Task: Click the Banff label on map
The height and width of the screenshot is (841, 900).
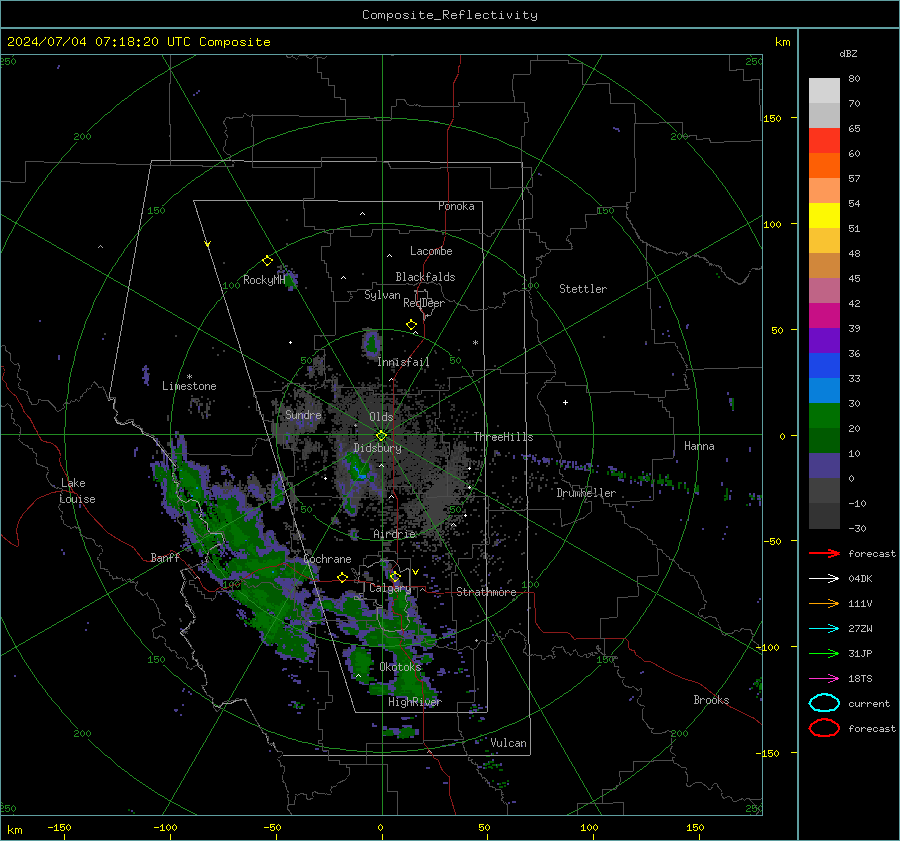Action: [165, 558]
